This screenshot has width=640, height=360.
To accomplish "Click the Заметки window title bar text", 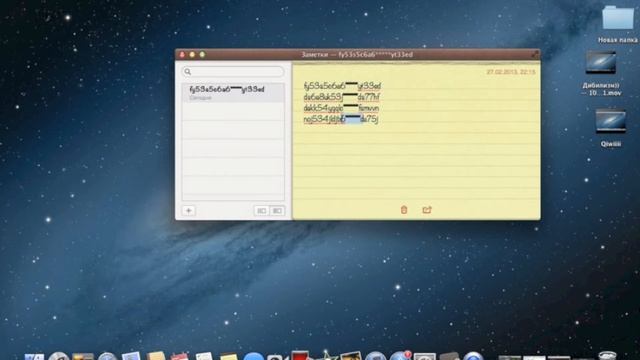I will [x=357, y=54].
